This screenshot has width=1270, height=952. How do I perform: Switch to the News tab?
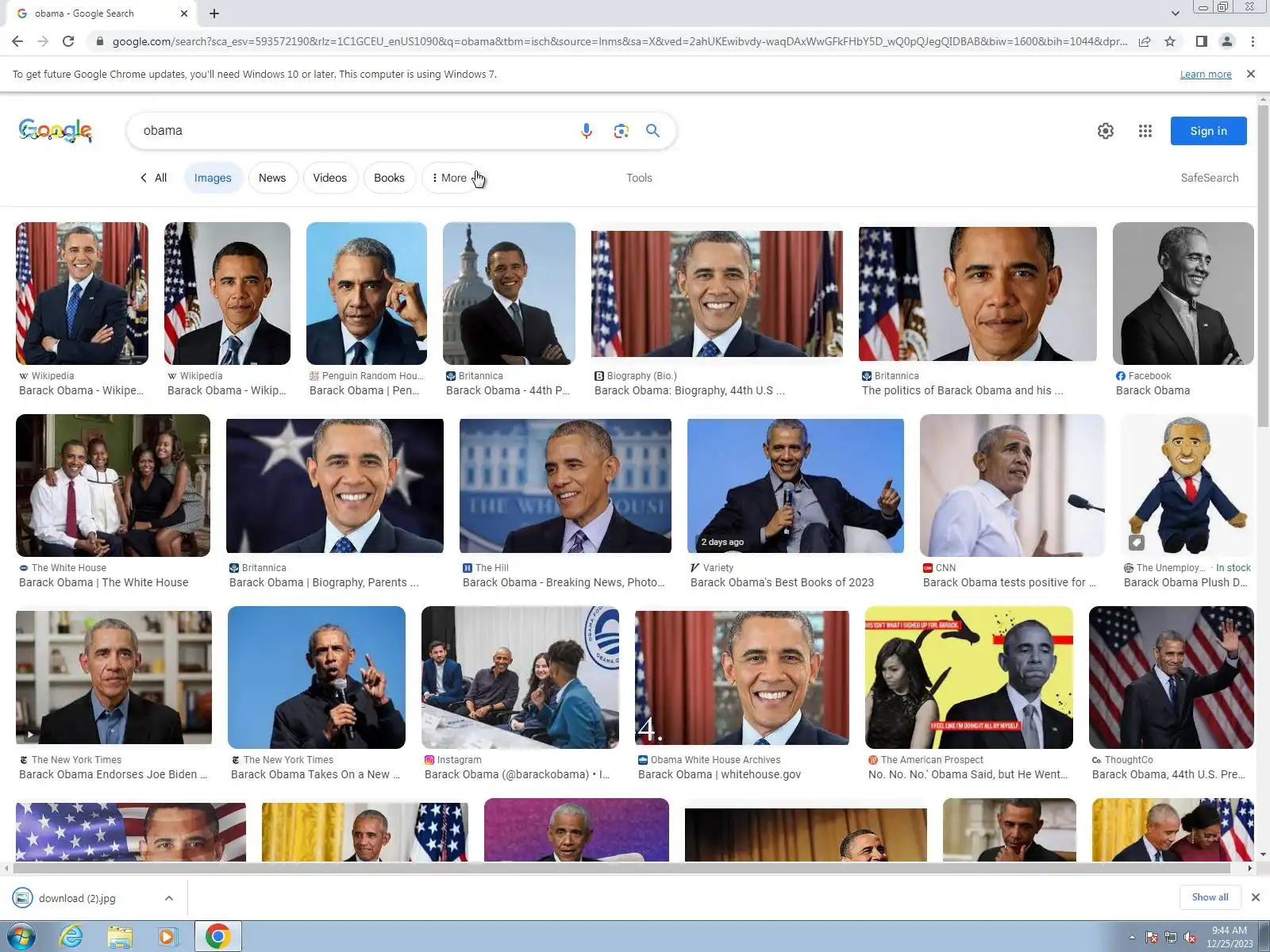coord(272,178)
